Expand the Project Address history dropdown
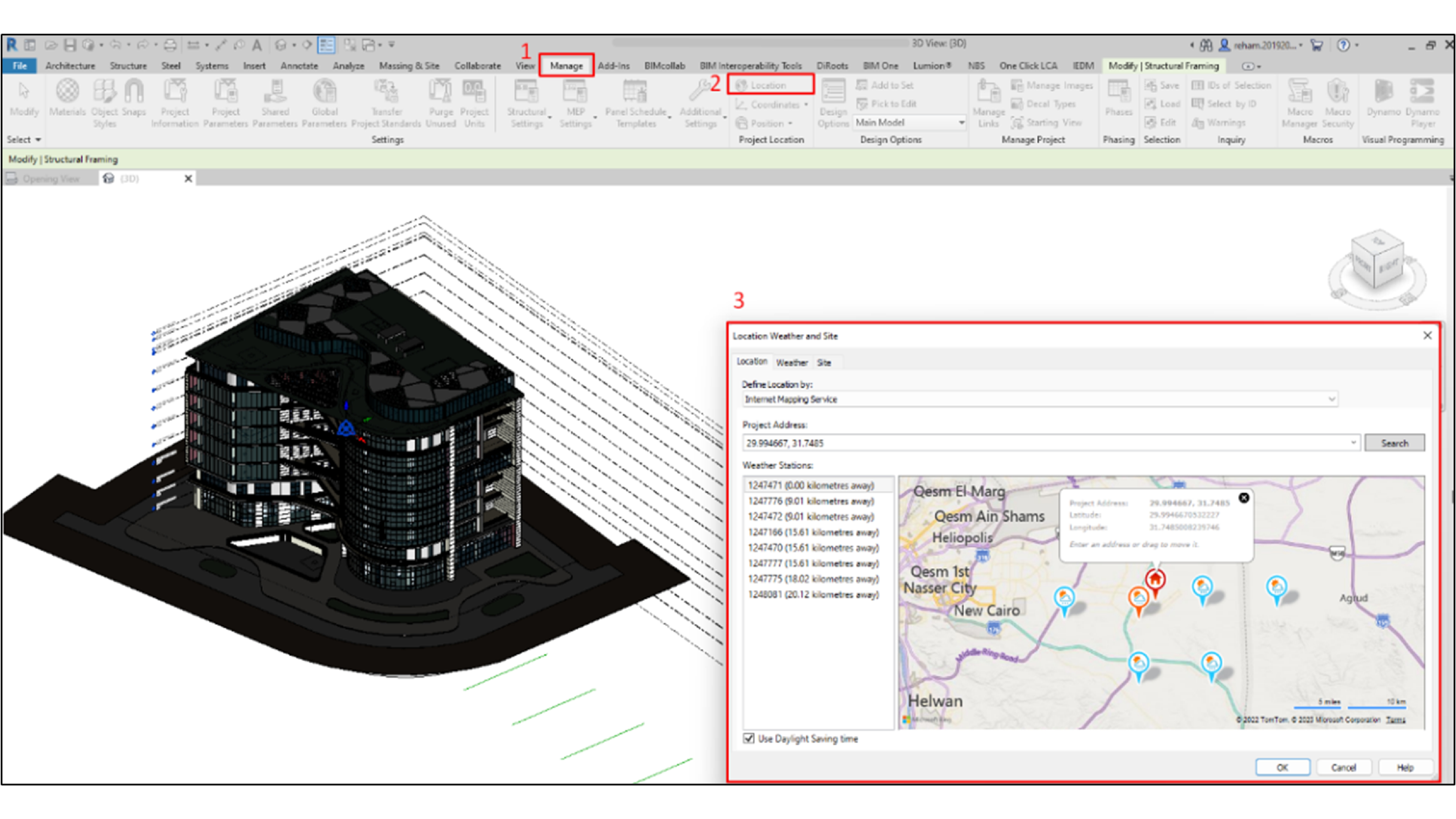The width and height of the screenshot is (1456, 819). [x=1353, y=443]
